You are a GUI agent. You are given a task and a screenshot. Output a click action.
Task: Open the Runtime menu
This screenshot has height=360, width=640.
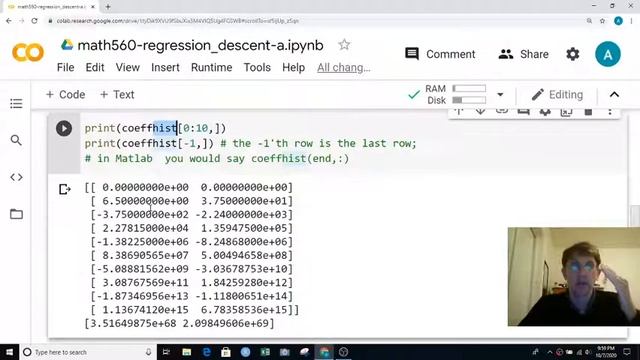[211, 67]
